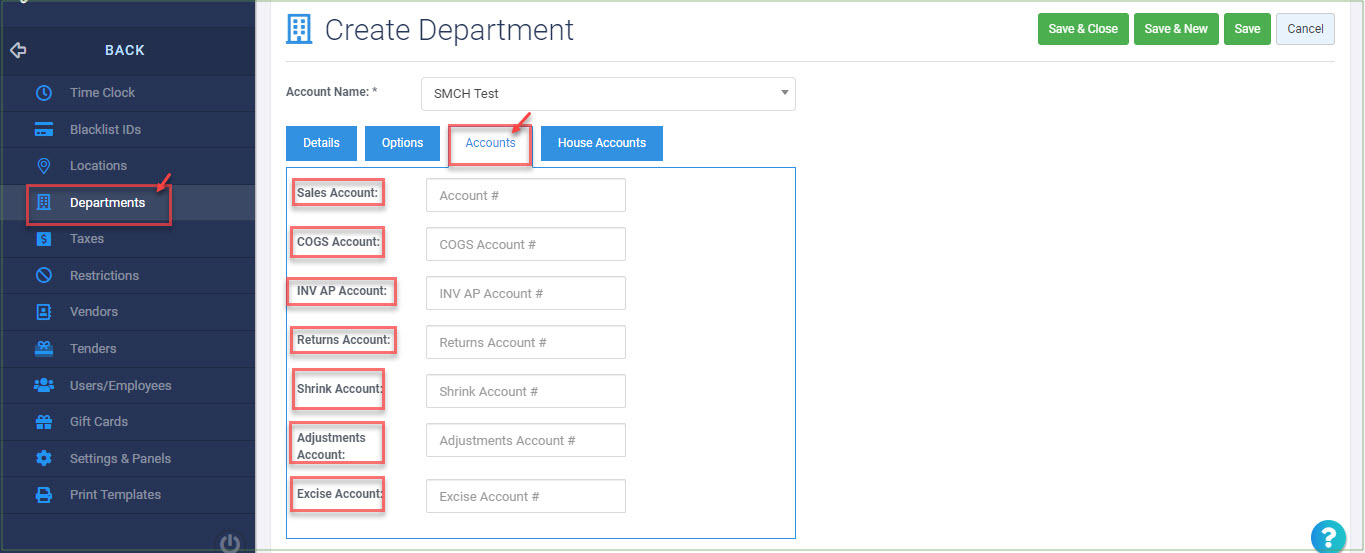
Task: Focus the COGS Account # field
Action: (526, 245)
